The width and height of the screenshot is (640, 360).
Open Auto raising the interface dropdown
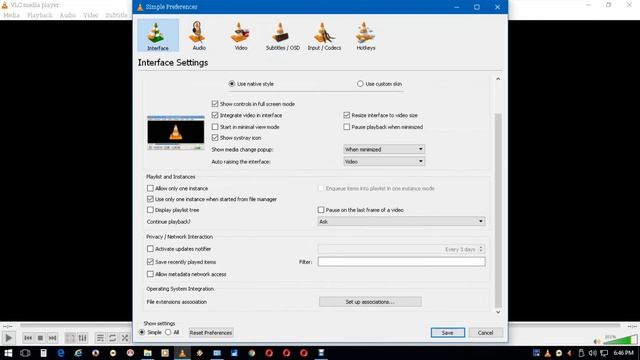[x=384, y=162]
